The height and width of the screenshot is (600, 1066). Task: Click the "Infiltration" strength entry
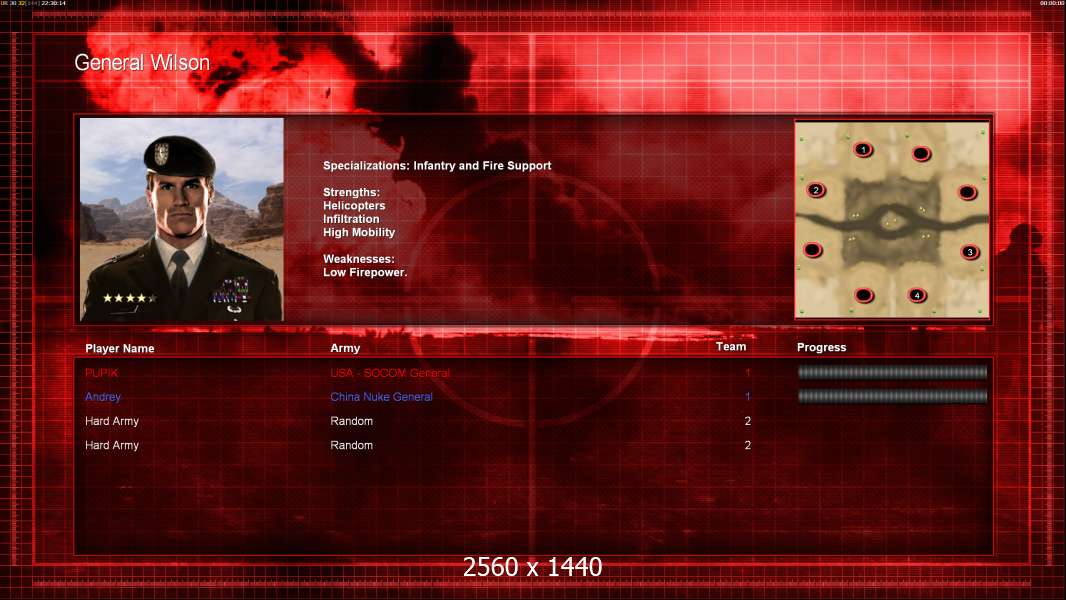[x=351, y=219]
